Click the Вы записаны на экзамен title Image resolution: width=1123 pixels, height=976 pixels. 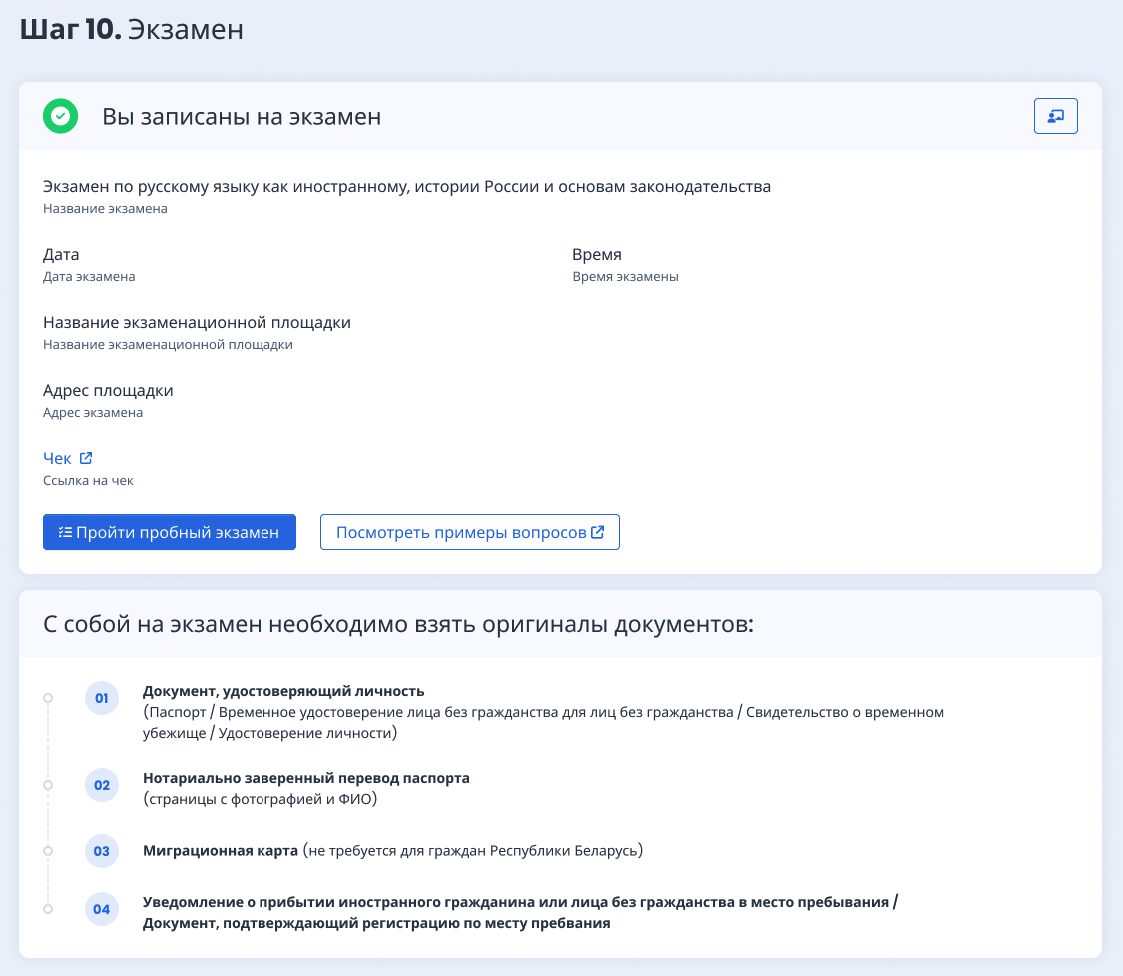coord(241,117)
